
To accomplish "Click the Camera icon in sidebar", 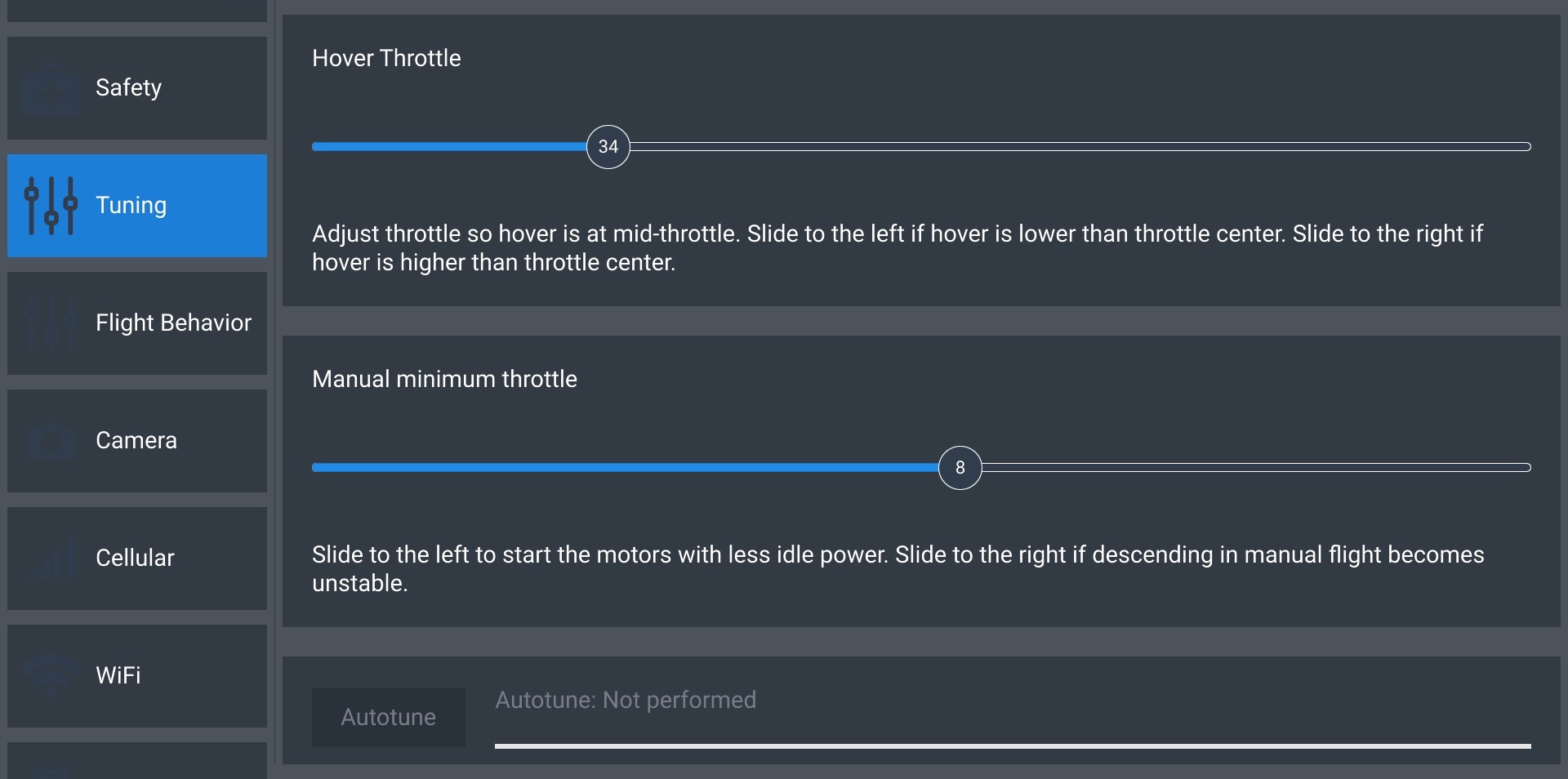I will [x=51, y=441].
